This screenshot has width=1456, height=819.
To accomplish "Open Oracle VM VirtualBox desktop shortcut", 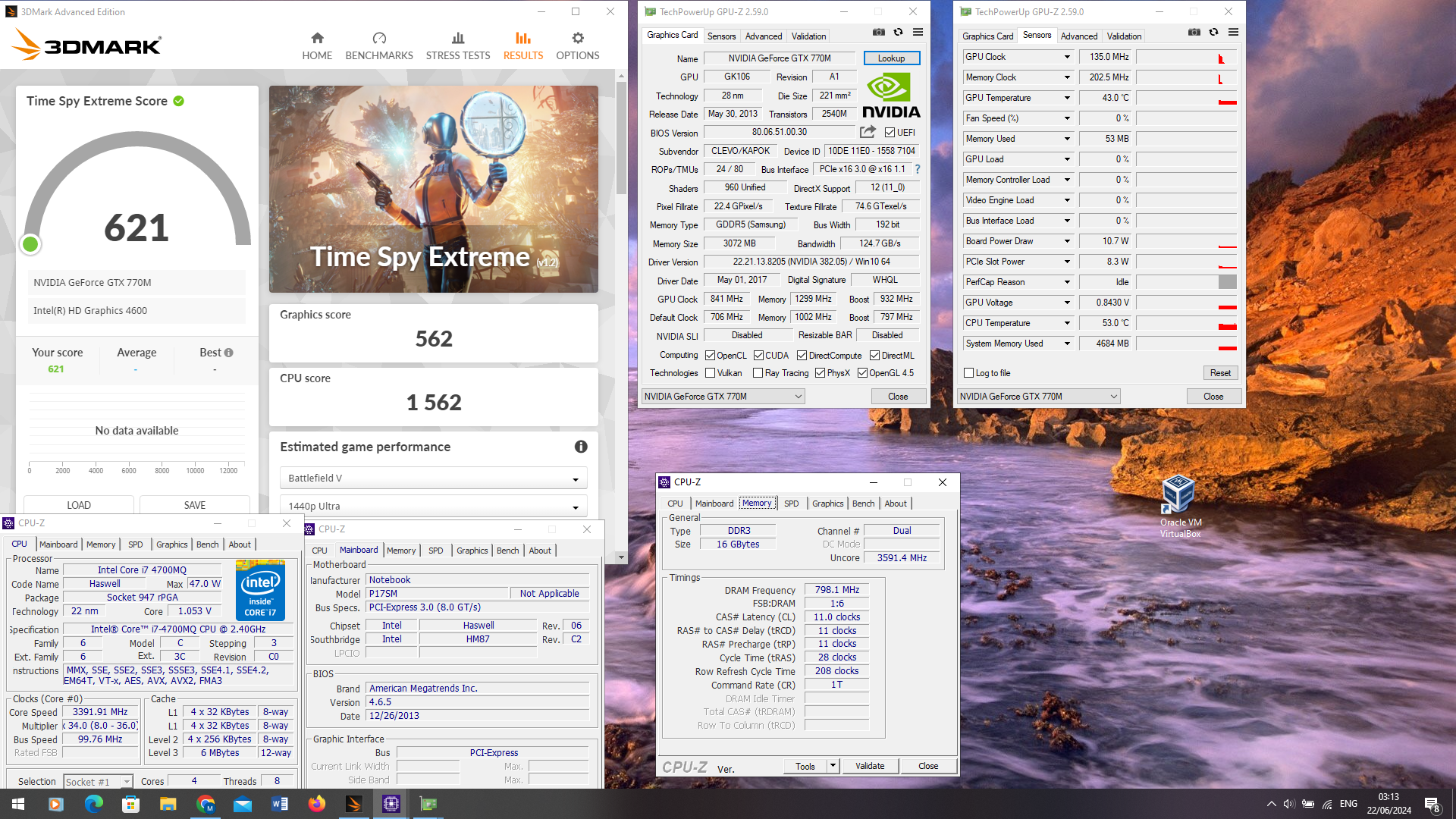I will [x=1180, y=507].
